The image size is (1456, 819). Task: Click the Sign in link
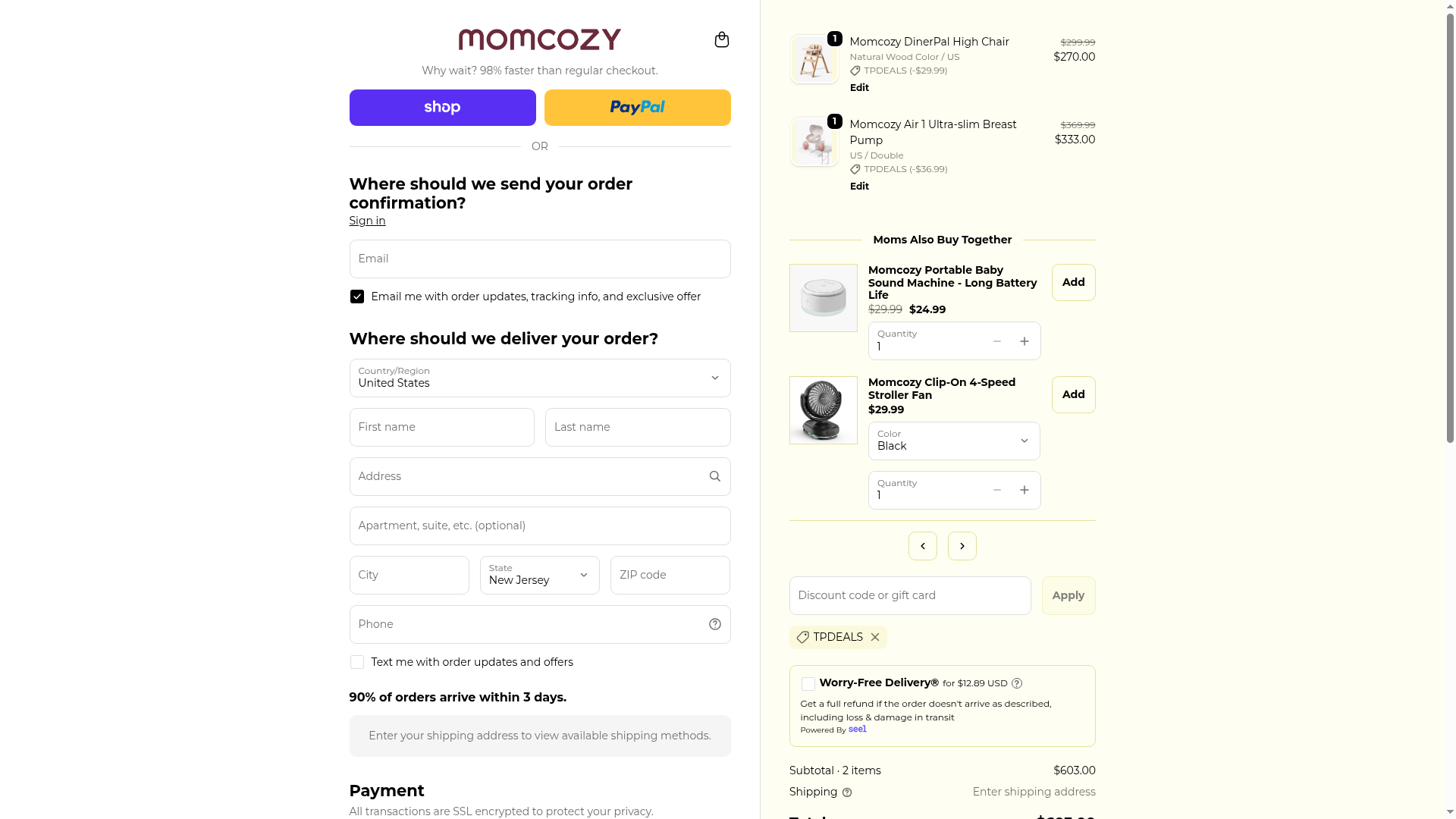(367, 221)
